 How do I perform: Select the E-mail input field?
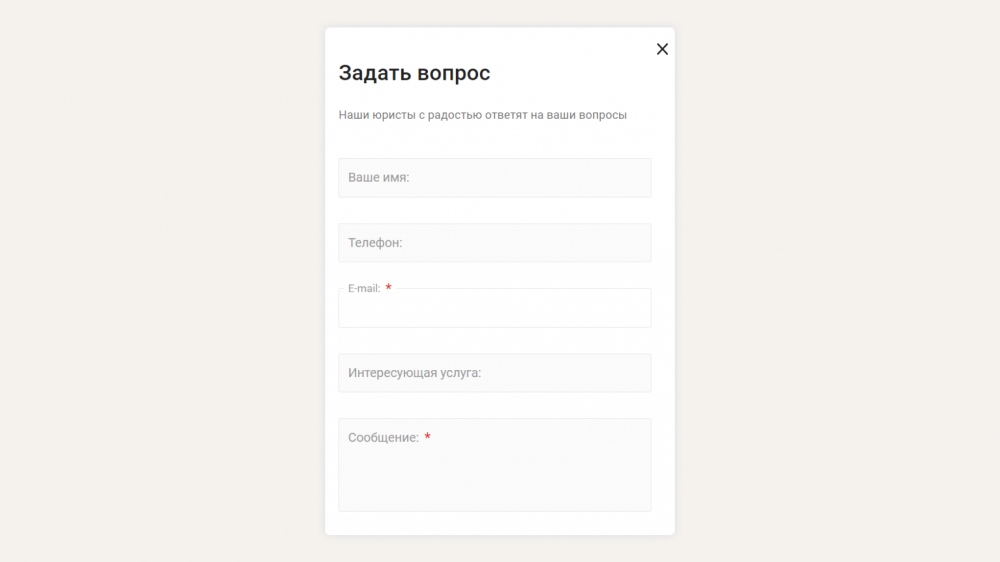tap(494, 308)
